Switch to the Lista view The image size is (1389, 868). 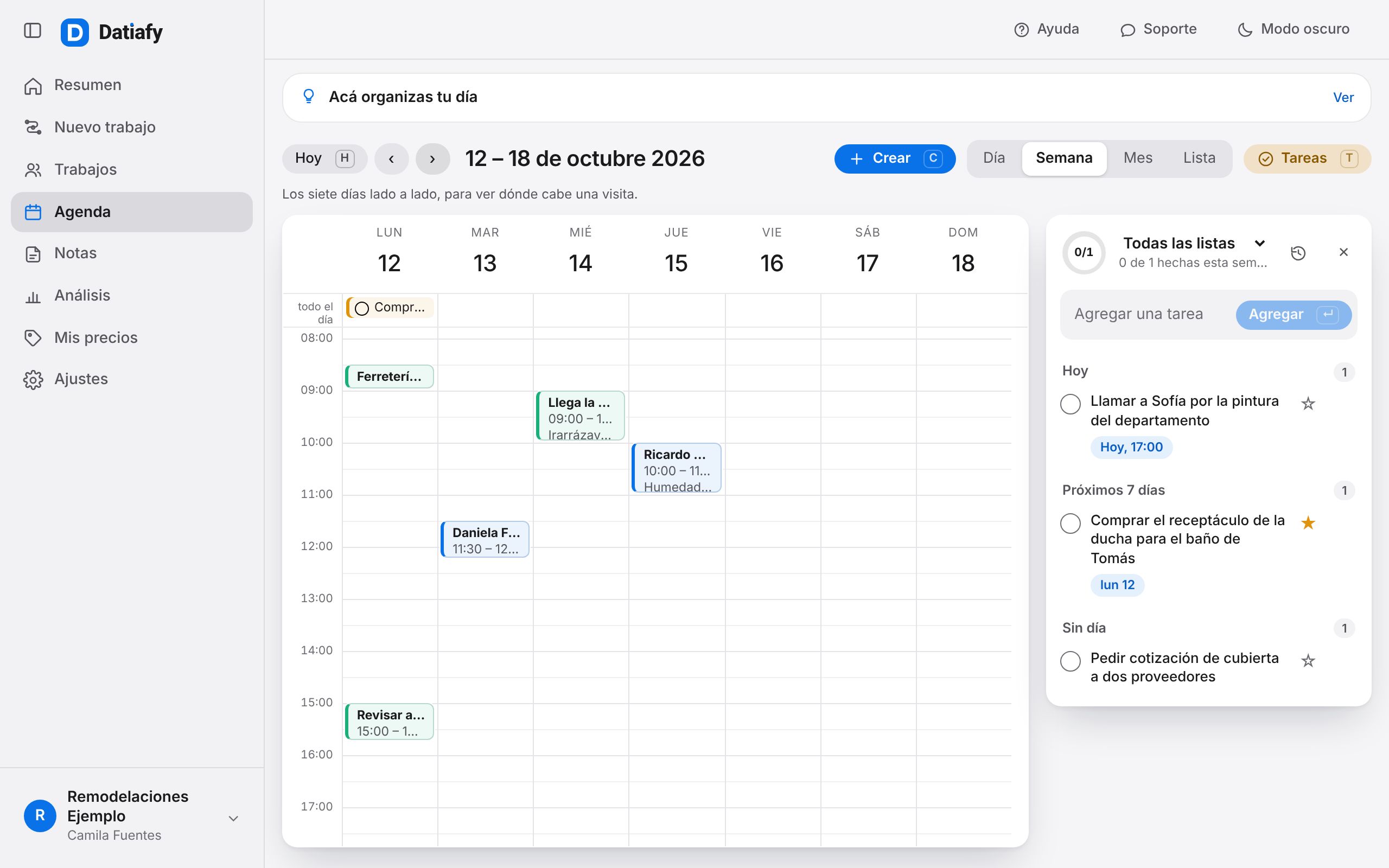pyautogui.click(x=1199, y=158)
